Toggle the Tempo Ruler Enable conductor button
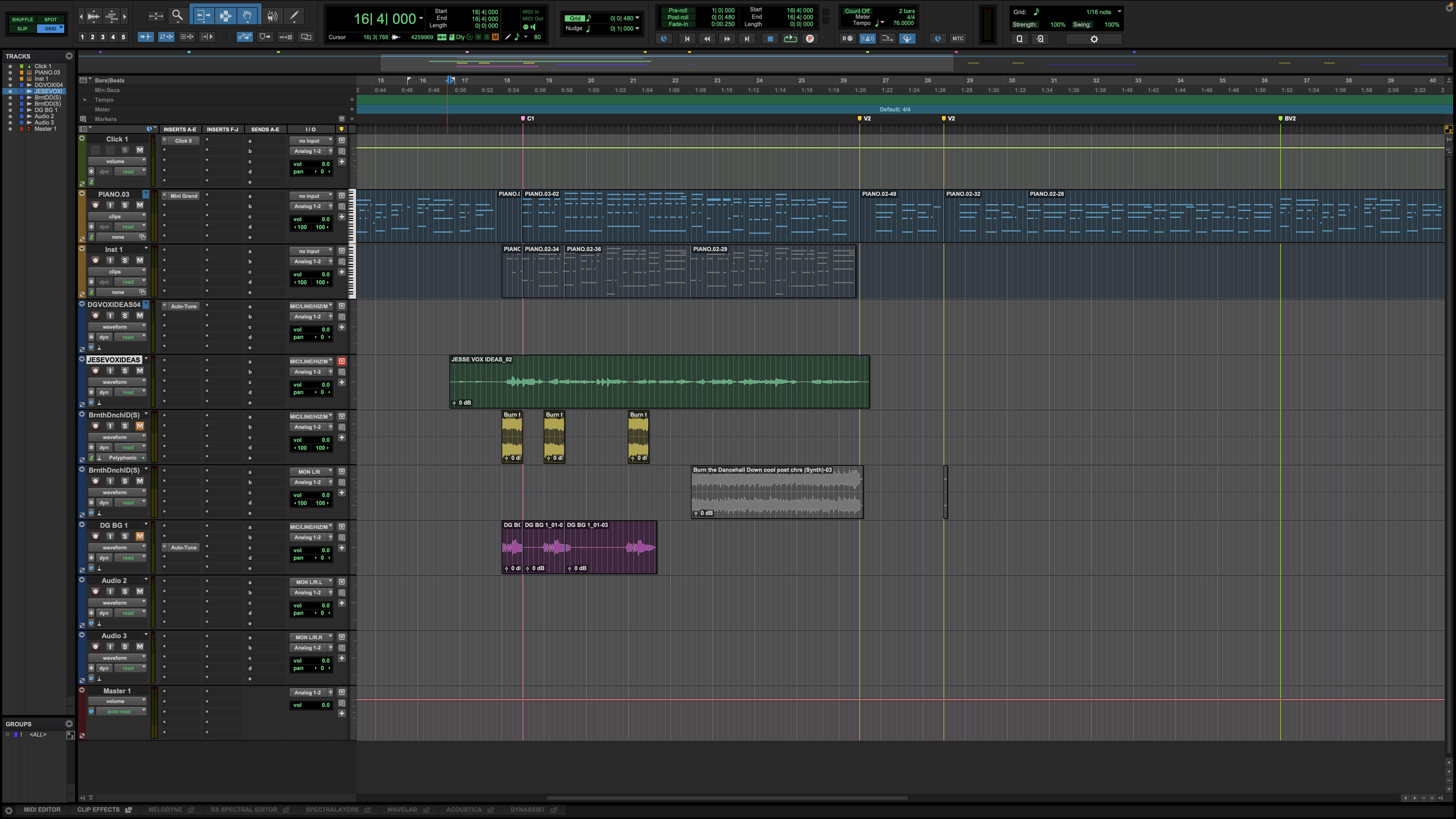The width and height of the screenshot is (1456, 819). (x=907, y=38)
